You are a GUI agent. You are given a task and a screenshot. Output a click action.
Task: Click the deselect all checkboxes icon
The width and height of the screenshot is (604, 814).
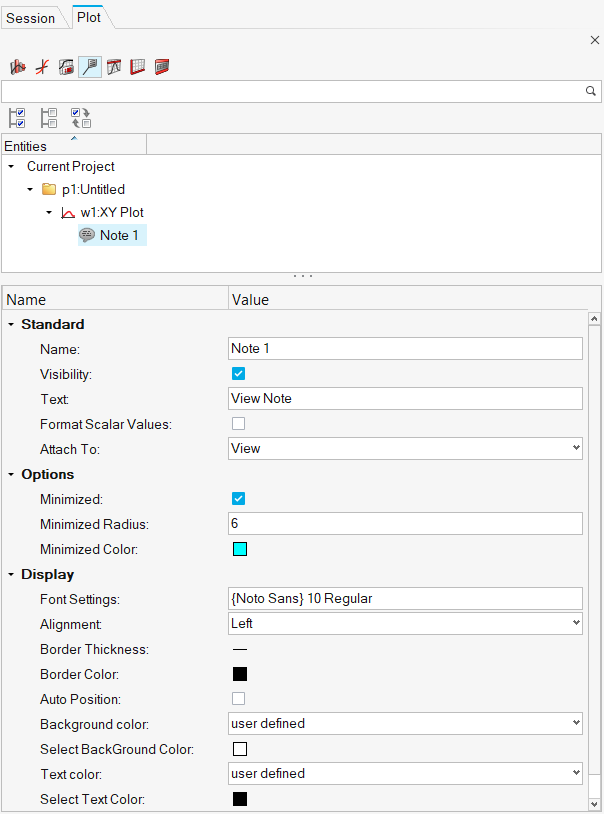point(48,118)
